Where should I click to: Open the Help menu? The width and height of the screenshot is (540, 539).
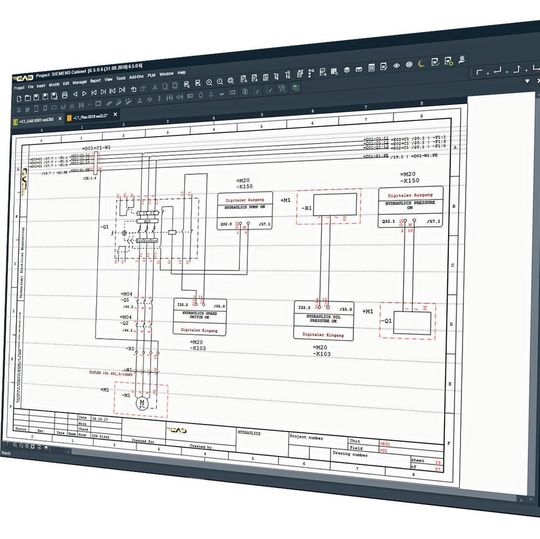point(181,73)
